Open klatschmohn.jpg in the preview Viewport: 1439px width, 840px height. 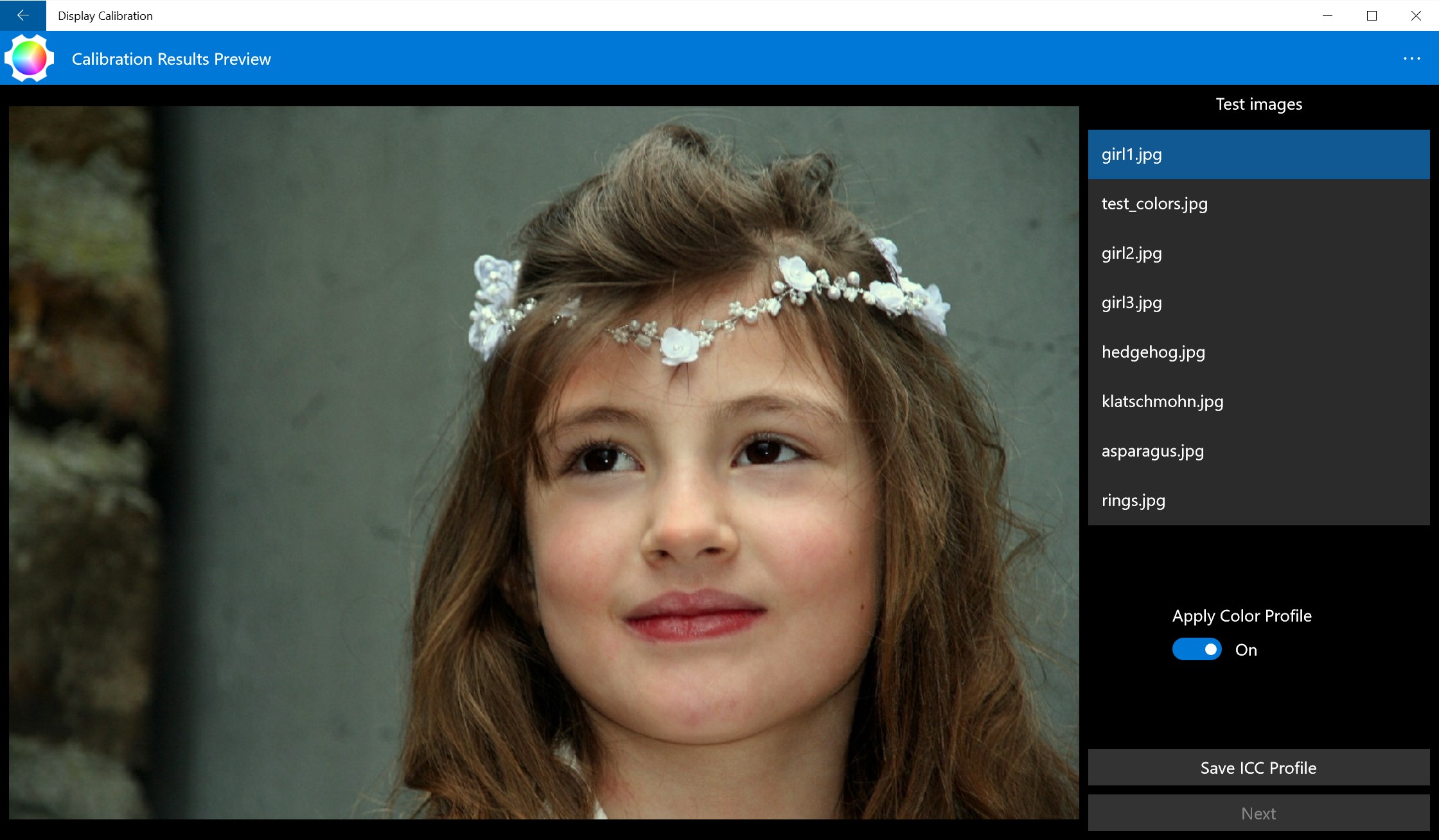(x=1161, y=401)
